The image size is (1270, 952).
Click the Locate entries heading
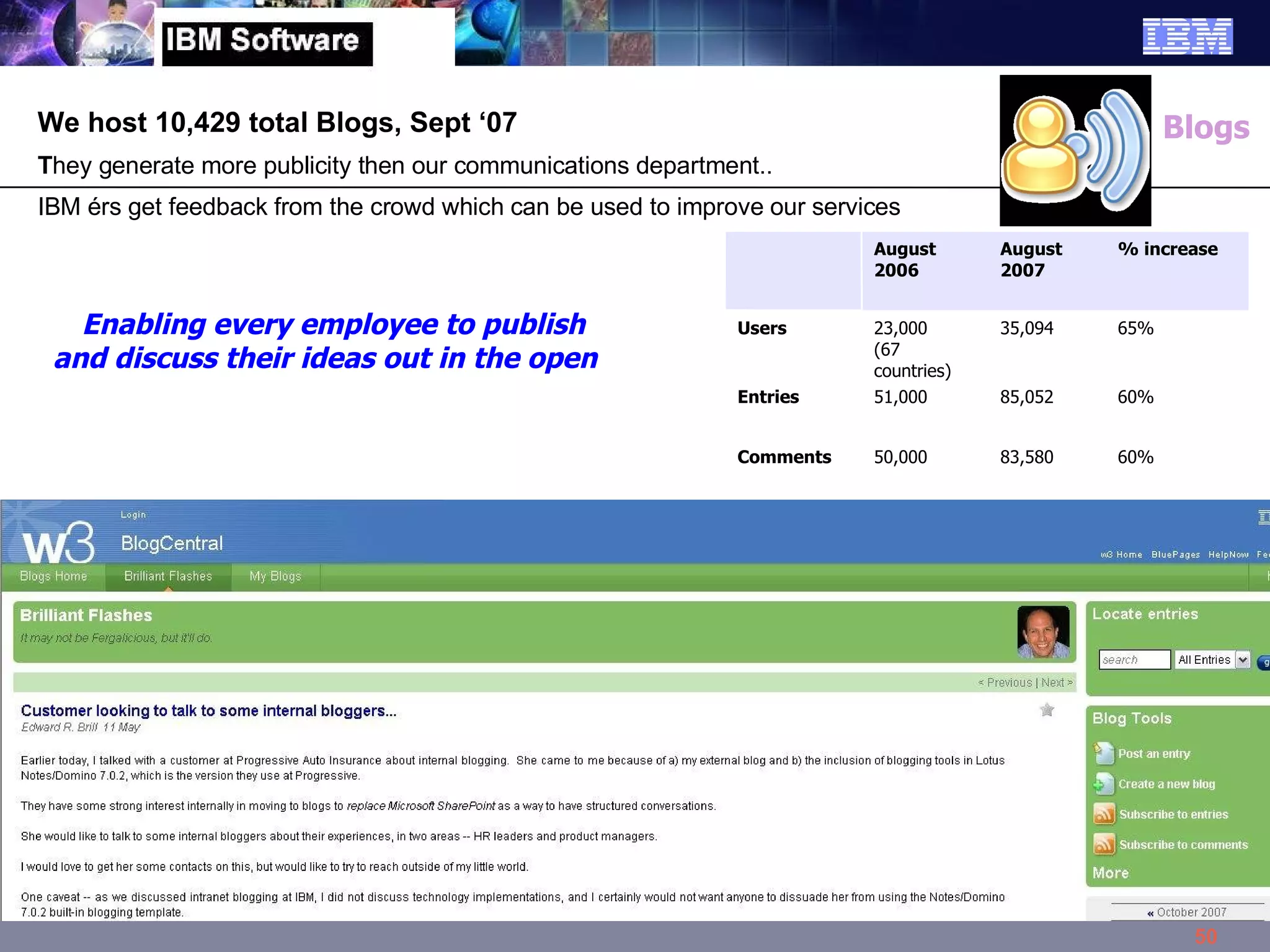[x=1145, y=614]
